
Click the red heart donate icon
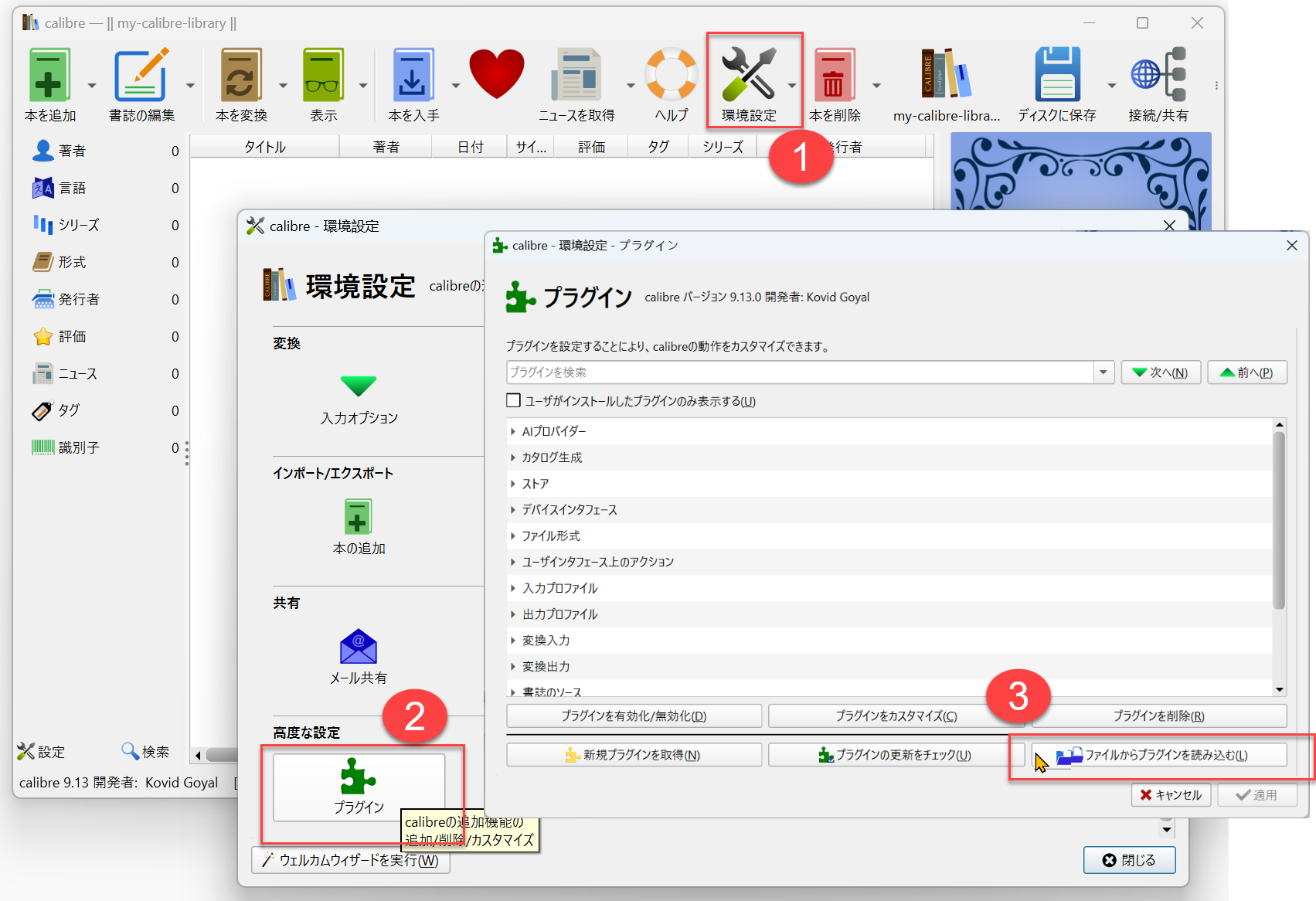tap(496, 74)
